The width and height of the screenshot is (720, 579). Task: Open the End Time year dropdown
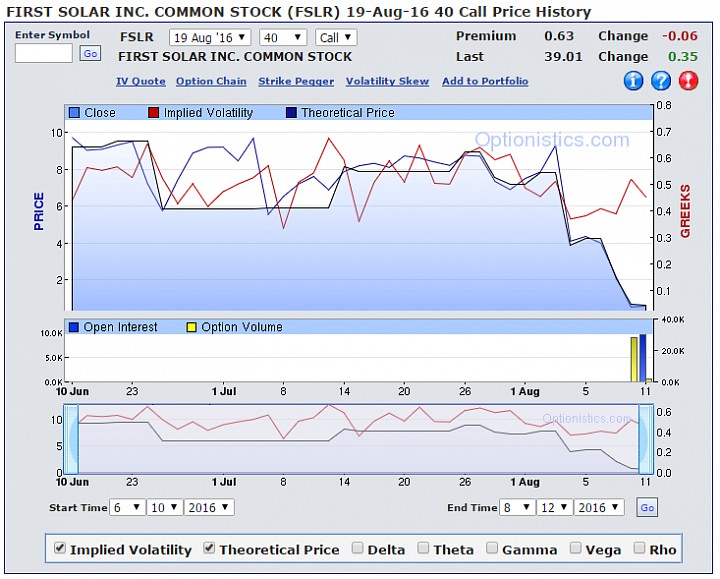(599, 507)
